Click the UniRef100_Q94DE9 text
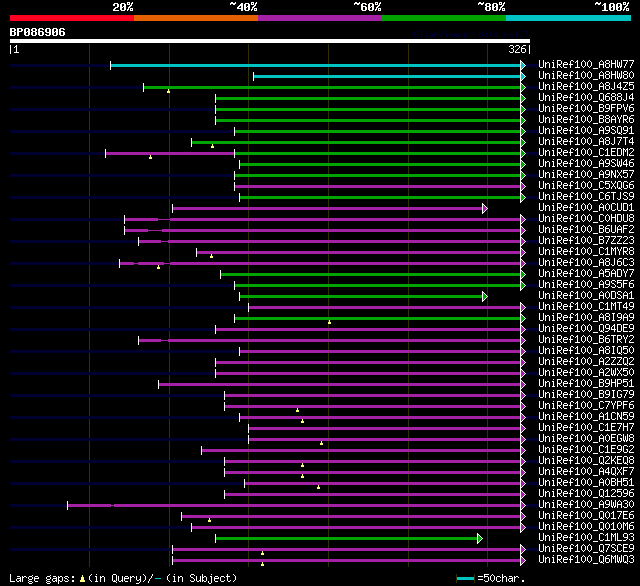The image size is (640, 586). tap(586, 329)
